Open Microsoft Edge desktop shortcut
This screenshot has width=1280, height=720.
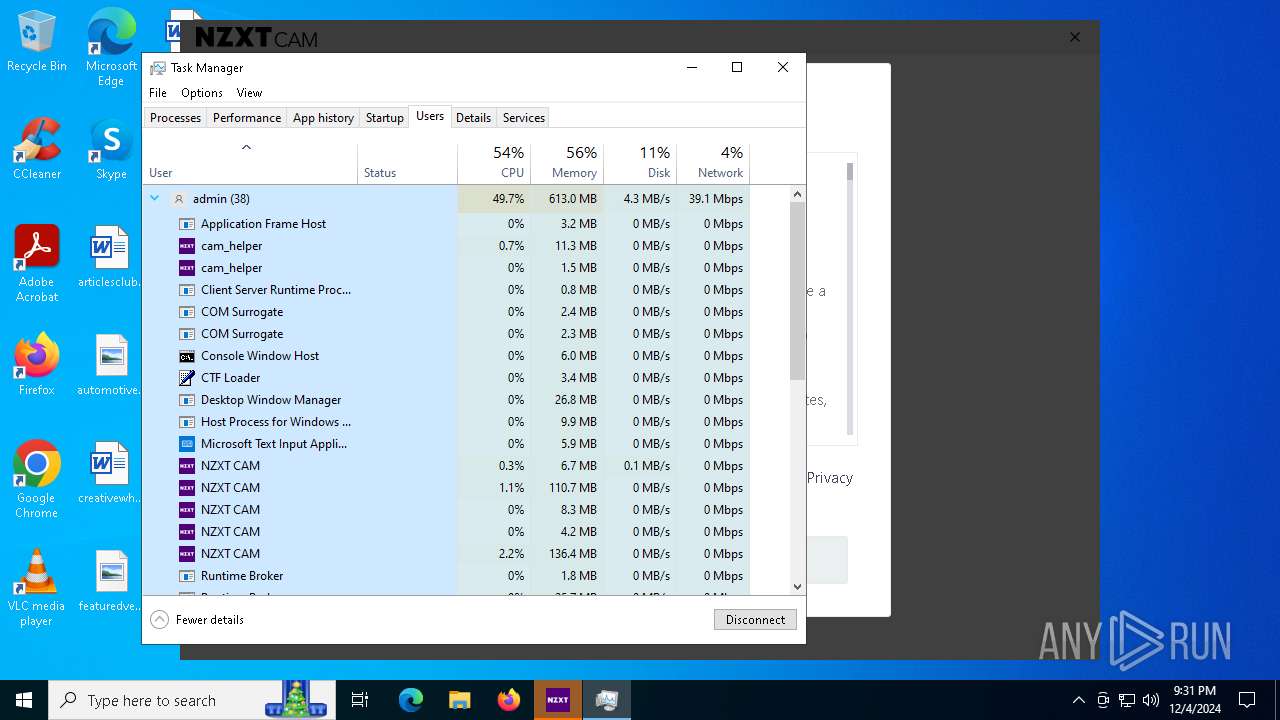[x=111, y=48]
